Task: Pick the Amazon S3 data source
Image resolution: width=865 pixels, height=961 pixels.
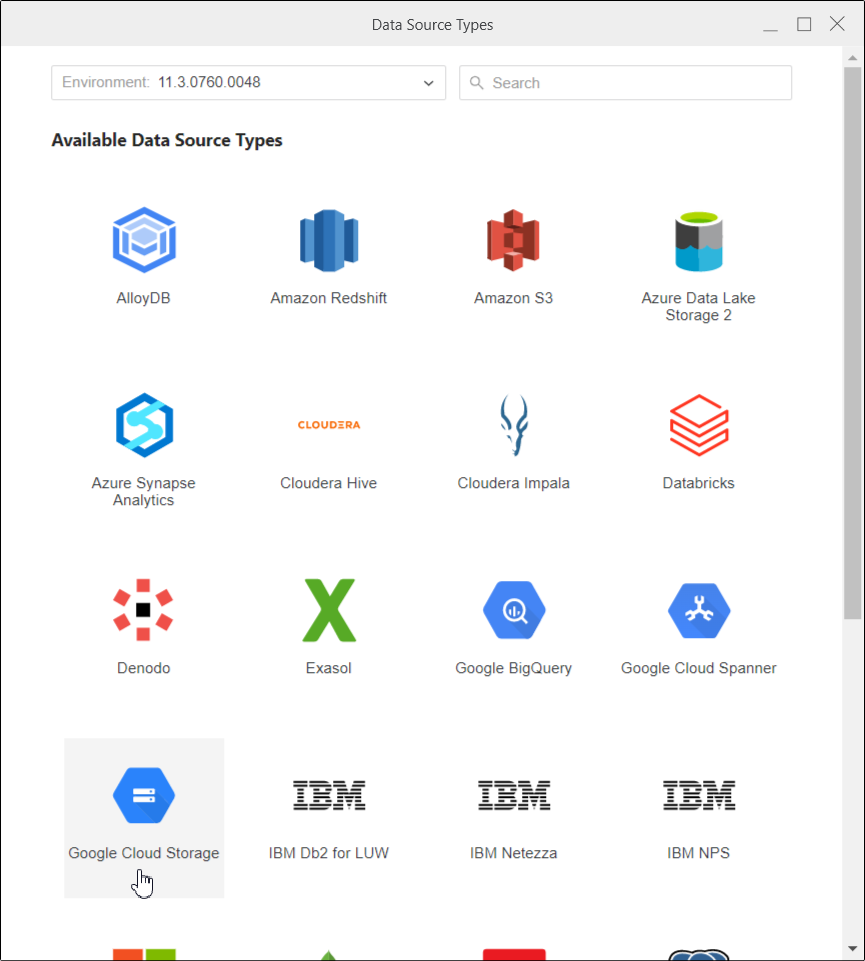Action: tap(513, 240)
